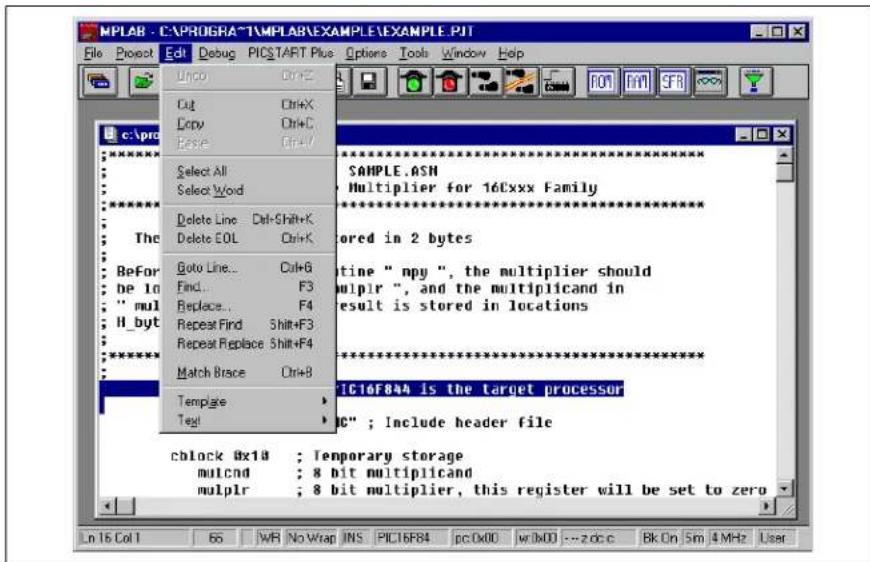Open the RAM file registers window icon
Image resolution: width=870 pixels, height=562 pixels.
(637, 82)
